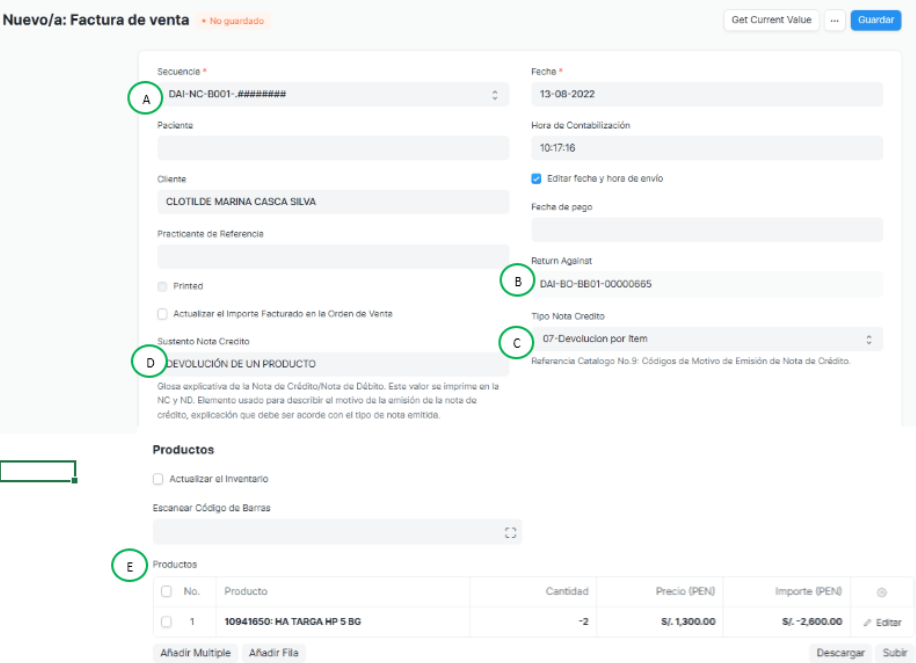Click Añadir Fila to add row

[x=275, y=653]
